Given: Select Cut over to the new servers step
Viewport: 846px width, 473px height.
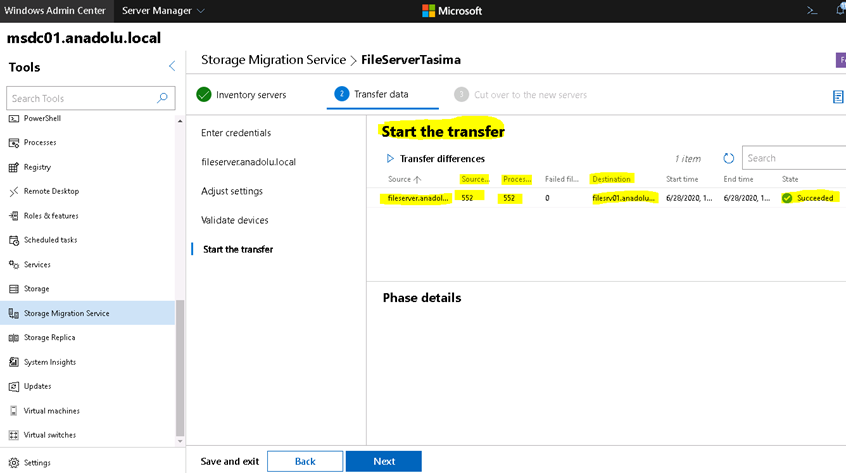Looking at the screenshot, I should 521,95.
